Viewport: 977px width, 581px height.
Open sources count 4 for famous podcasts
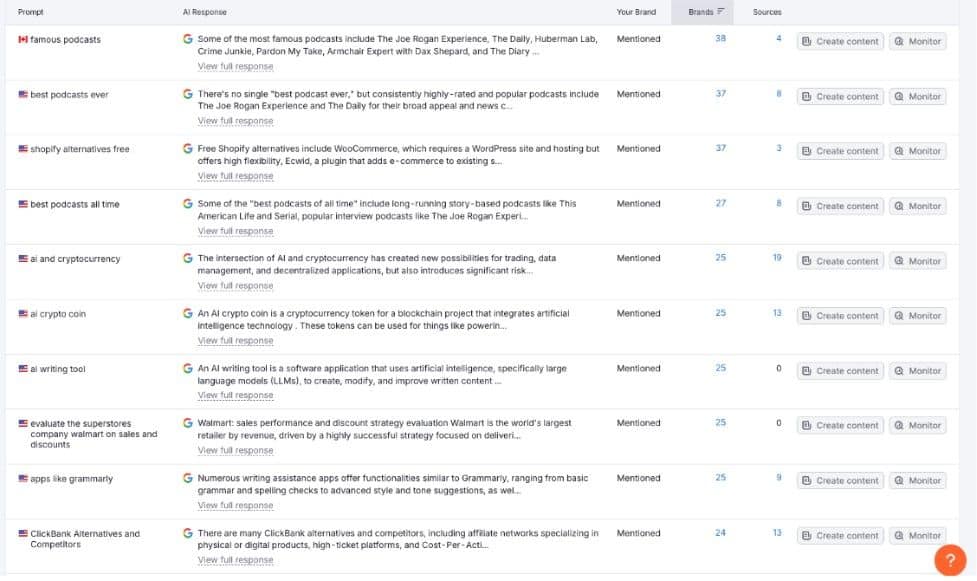(x=778, y=39)
